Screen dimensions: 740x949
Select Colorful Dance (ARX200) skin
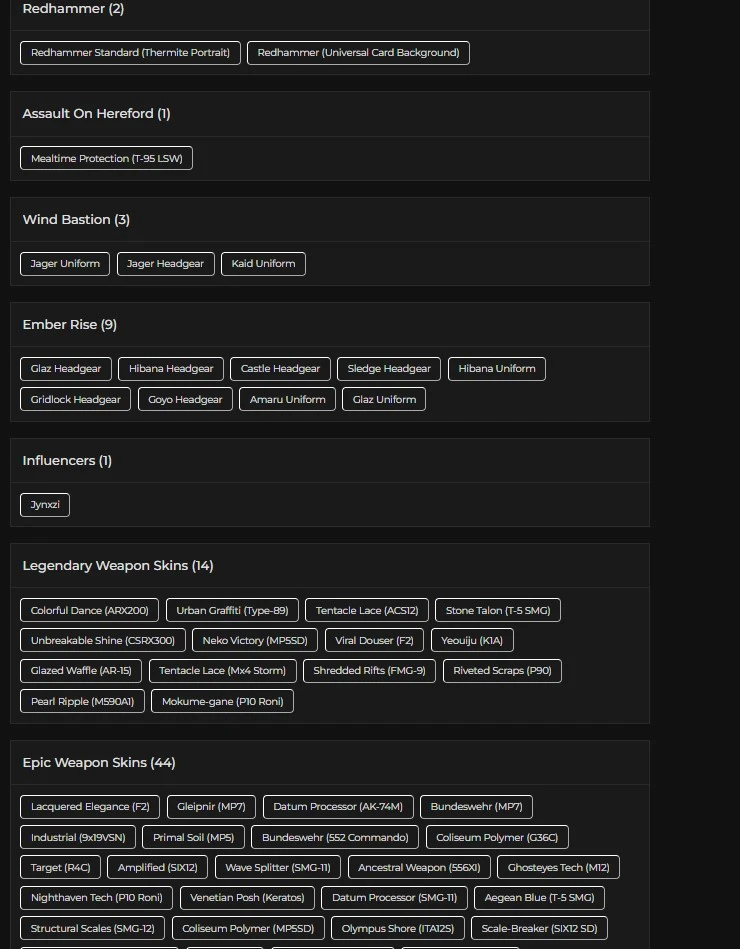point(90,610)
